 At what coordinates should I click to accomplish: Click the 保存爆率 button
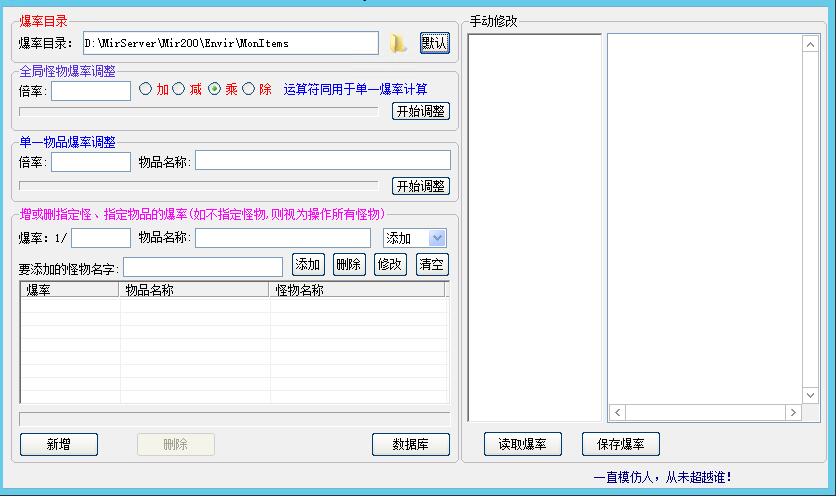(620, 445)
